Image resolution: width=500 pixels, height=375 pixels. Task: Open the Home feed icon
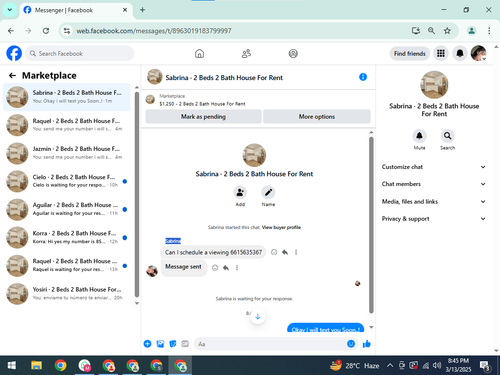(x=199, y=53)
